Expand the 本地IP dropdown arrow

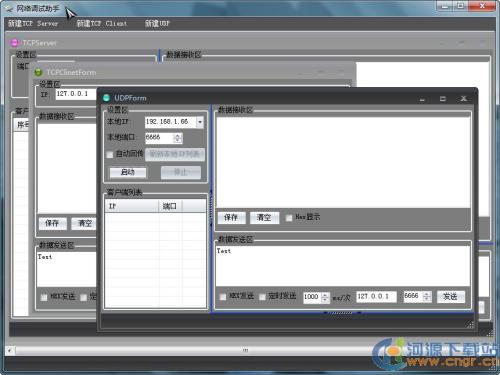pyautogui.click(x=200, y=122)
